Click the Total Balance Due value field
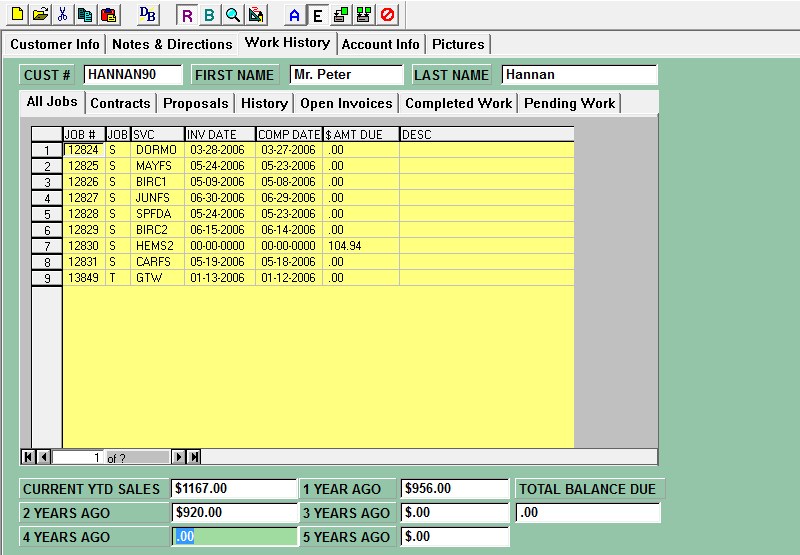 click(x=588, y=513)
